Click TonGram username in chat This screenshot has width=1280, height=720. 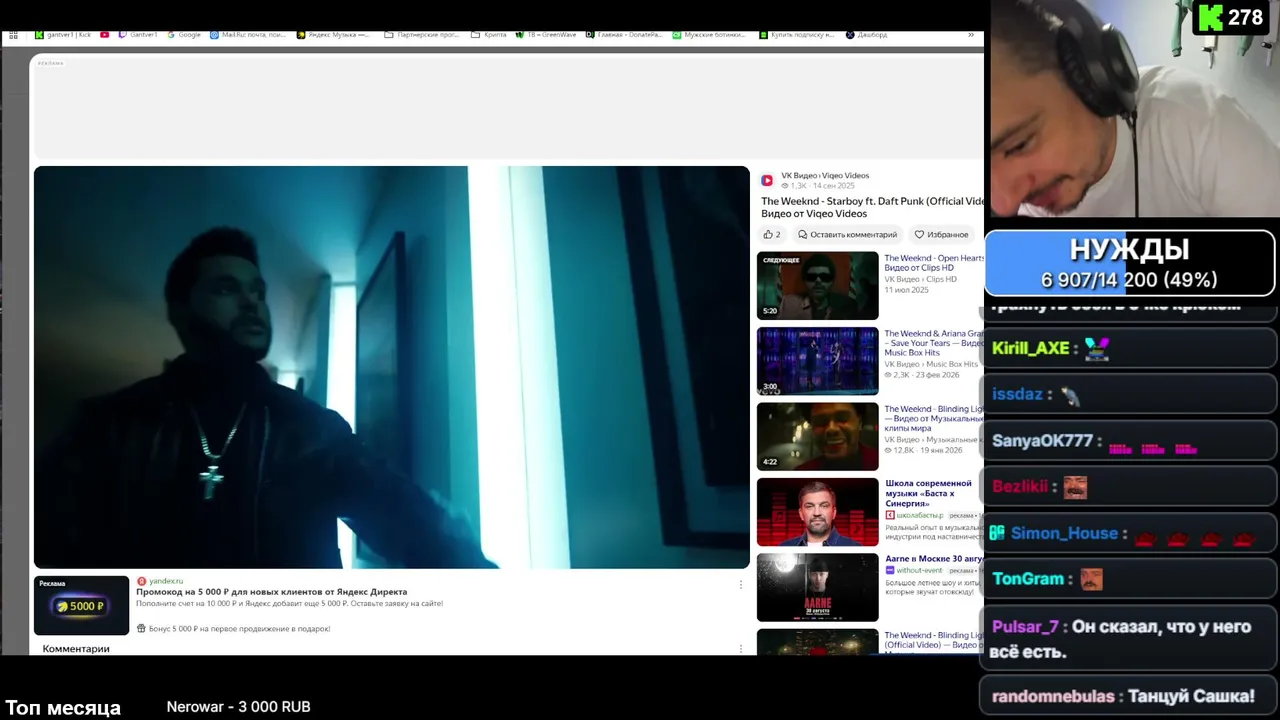(x=1028, y=580)
